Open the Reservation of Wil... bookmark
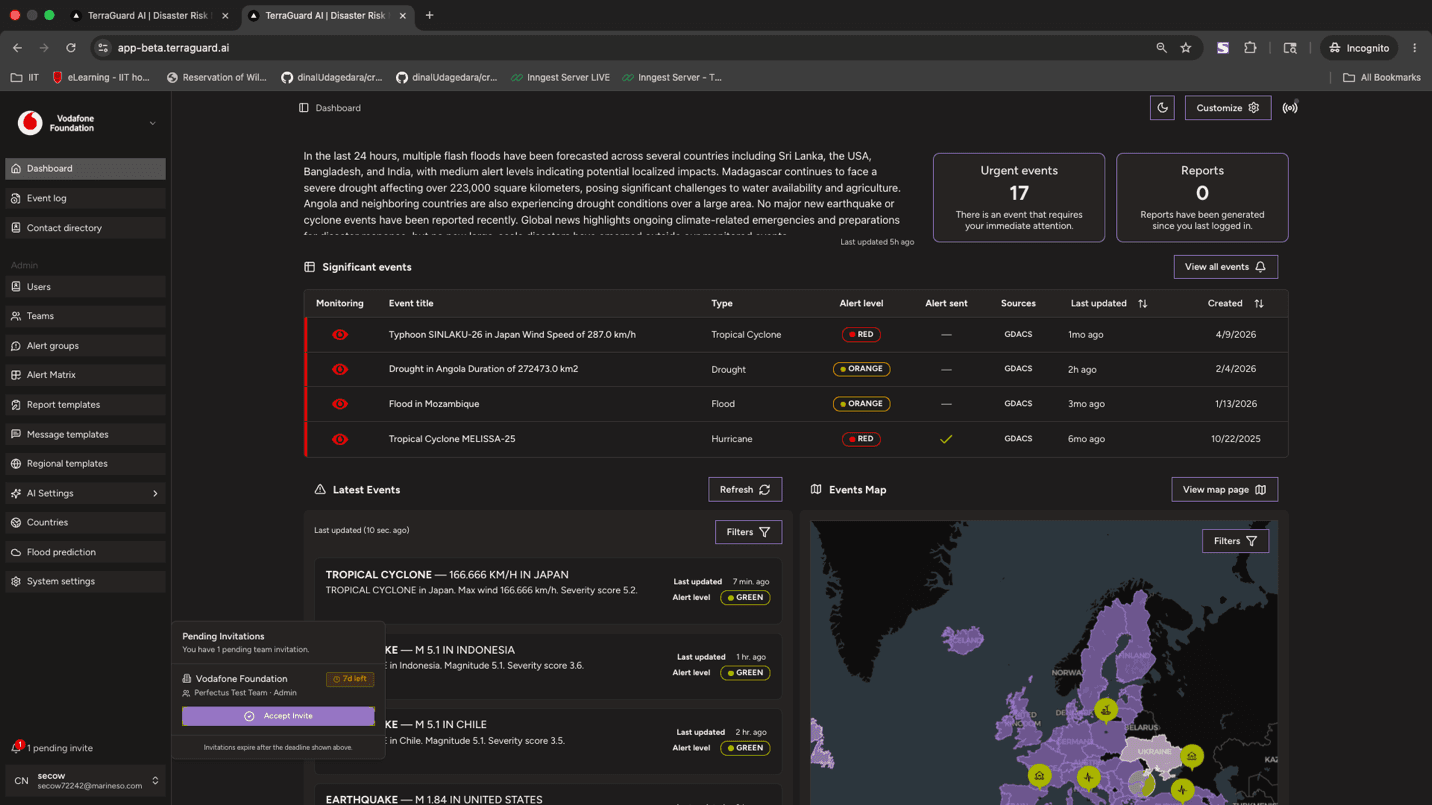The image size is (1432, 805). pos(216,77)
